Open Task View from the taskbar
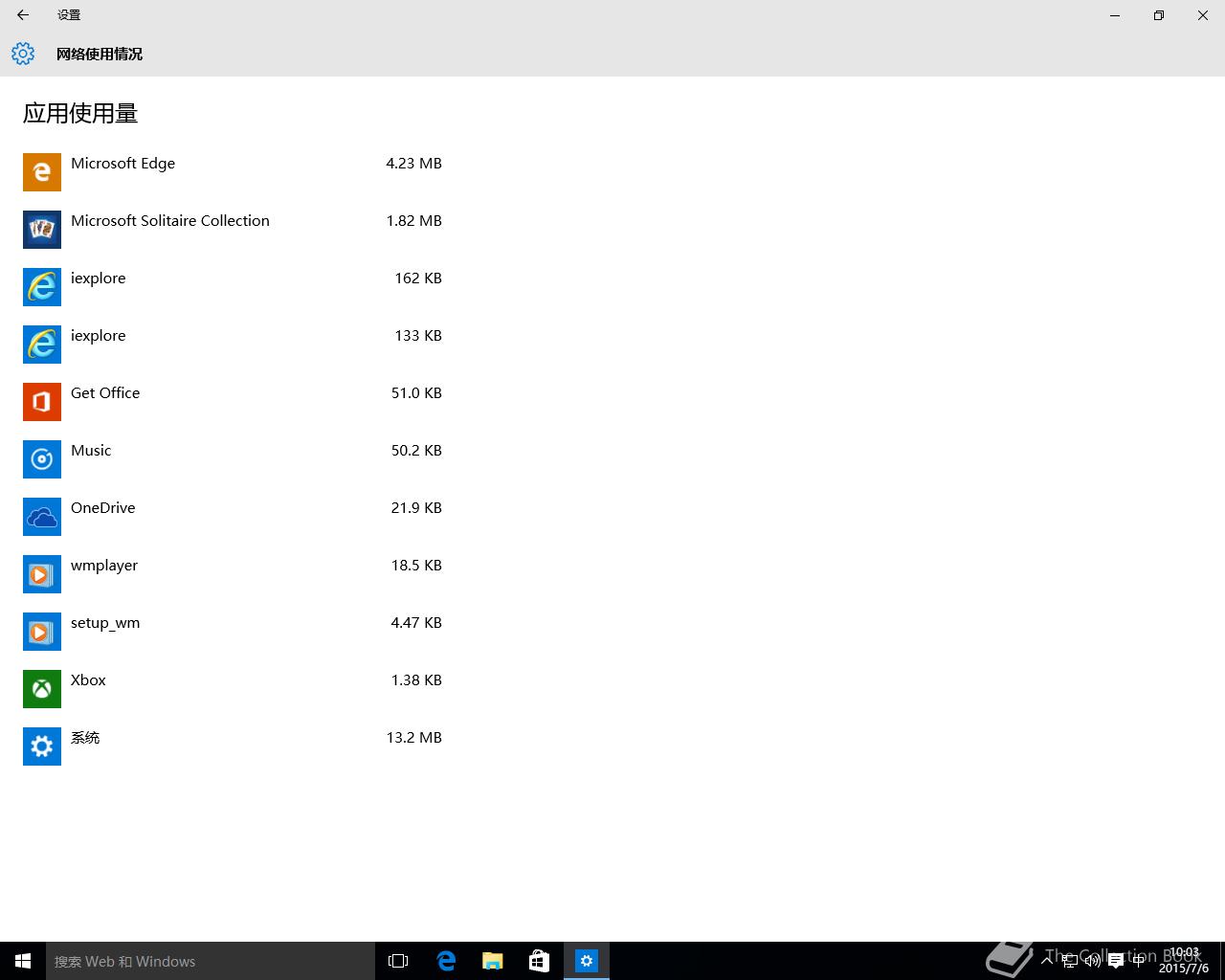 point(398,961)
